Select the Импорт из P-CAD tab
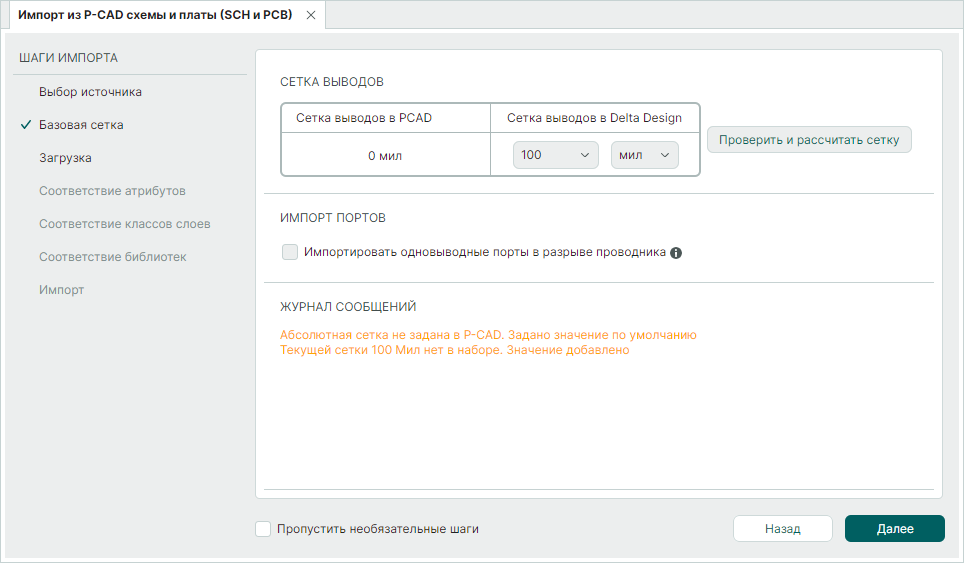964x563 pixels. (155, 16)
